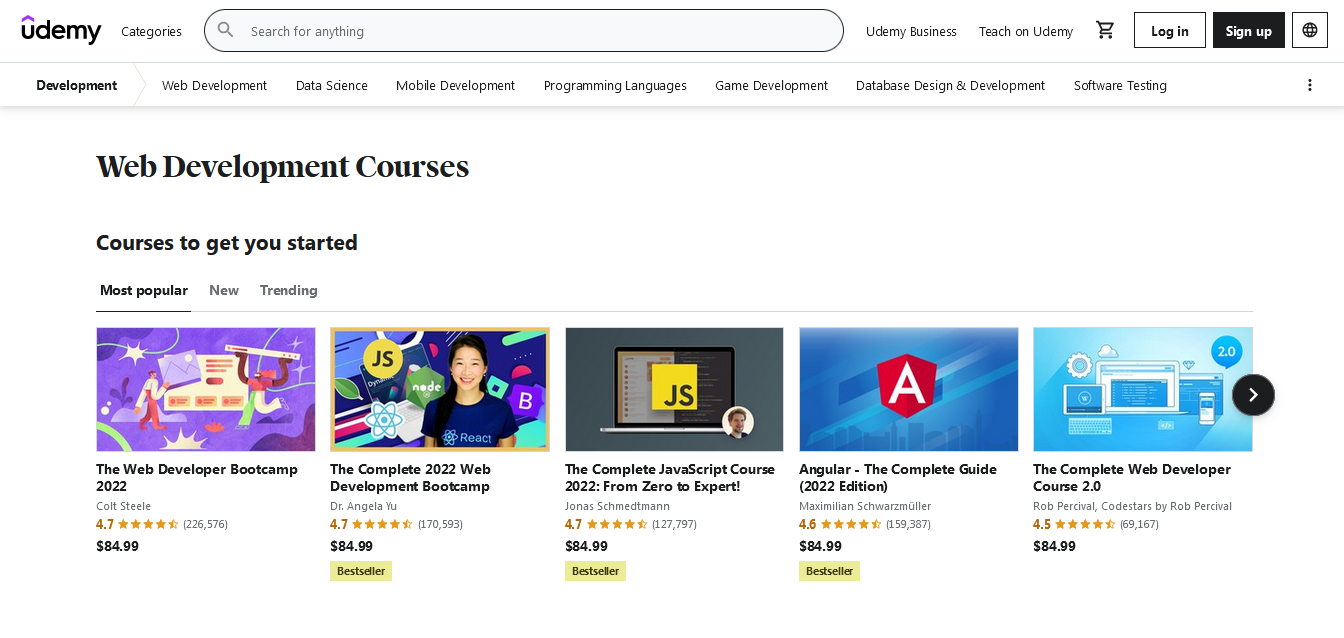Click the Sign up button

point(1249,30)
